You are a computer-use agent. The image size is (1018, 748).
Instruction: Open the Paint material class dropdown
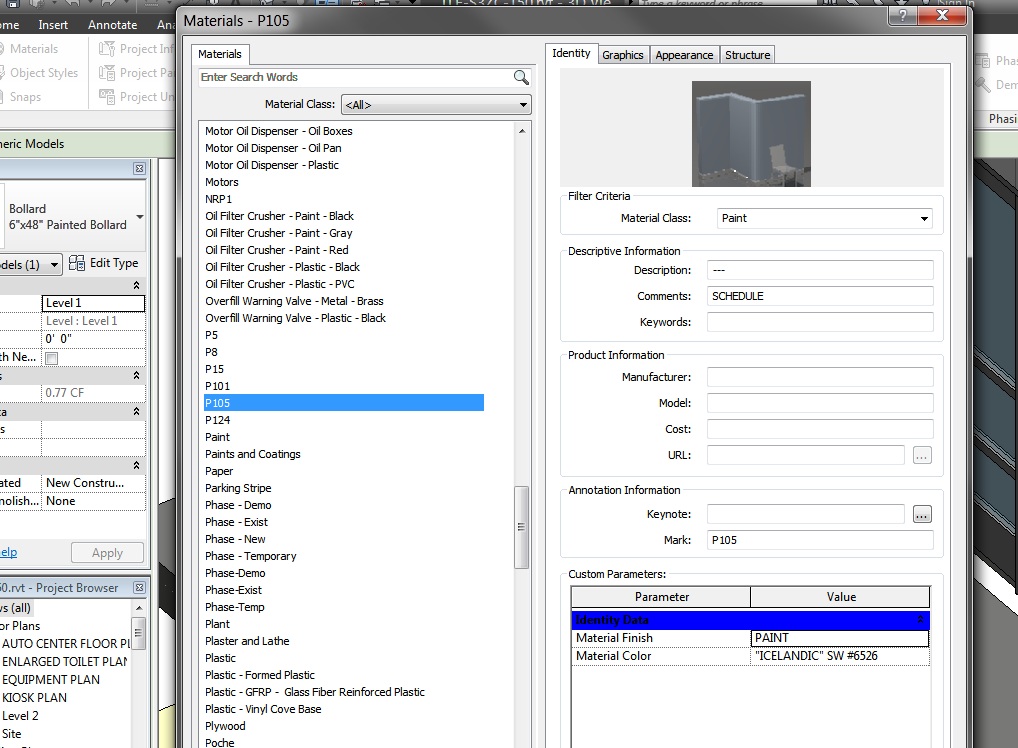[x=824, y=218]
